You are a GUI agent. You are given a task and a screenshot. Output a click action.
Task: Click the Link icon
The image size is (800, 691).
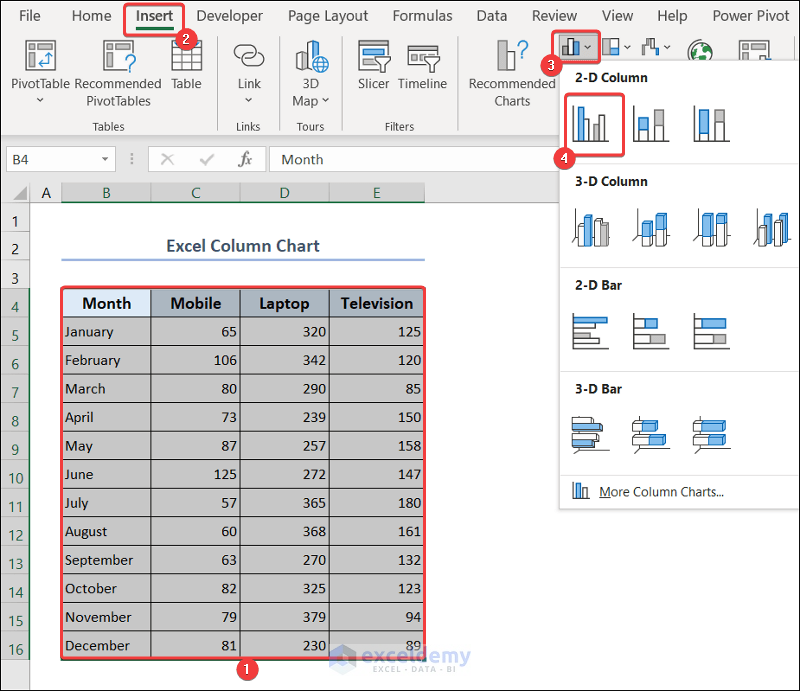coord(248,55)
